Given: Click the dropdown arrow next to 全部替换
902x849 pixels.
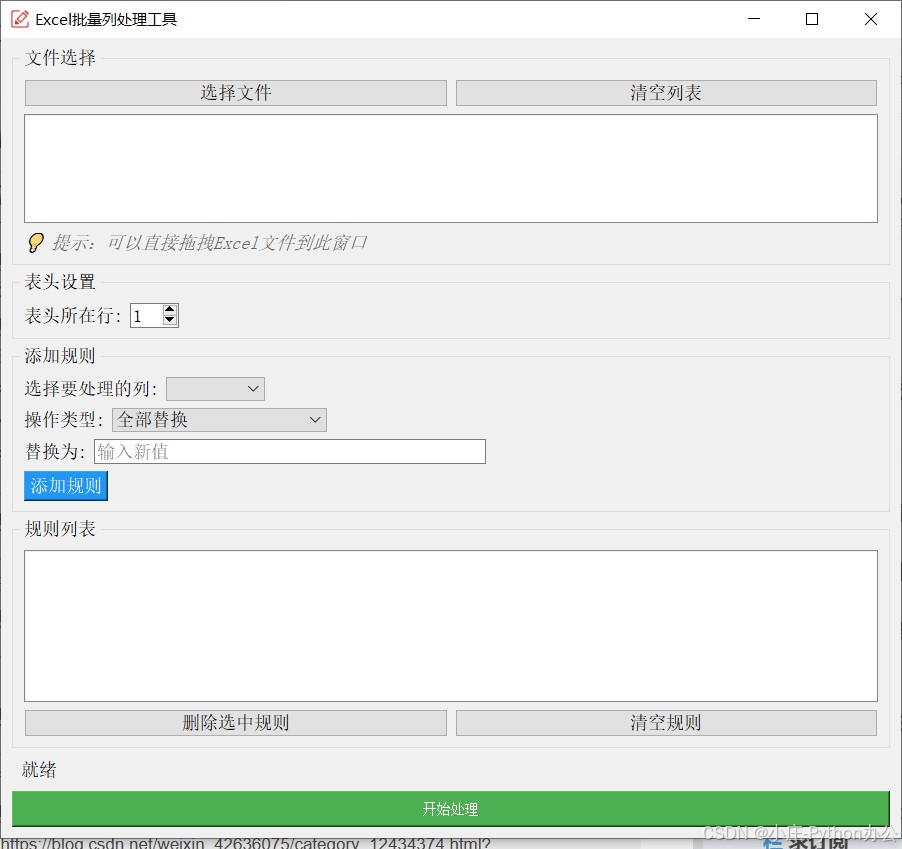Looking at the screenshot, I should 315,420.
